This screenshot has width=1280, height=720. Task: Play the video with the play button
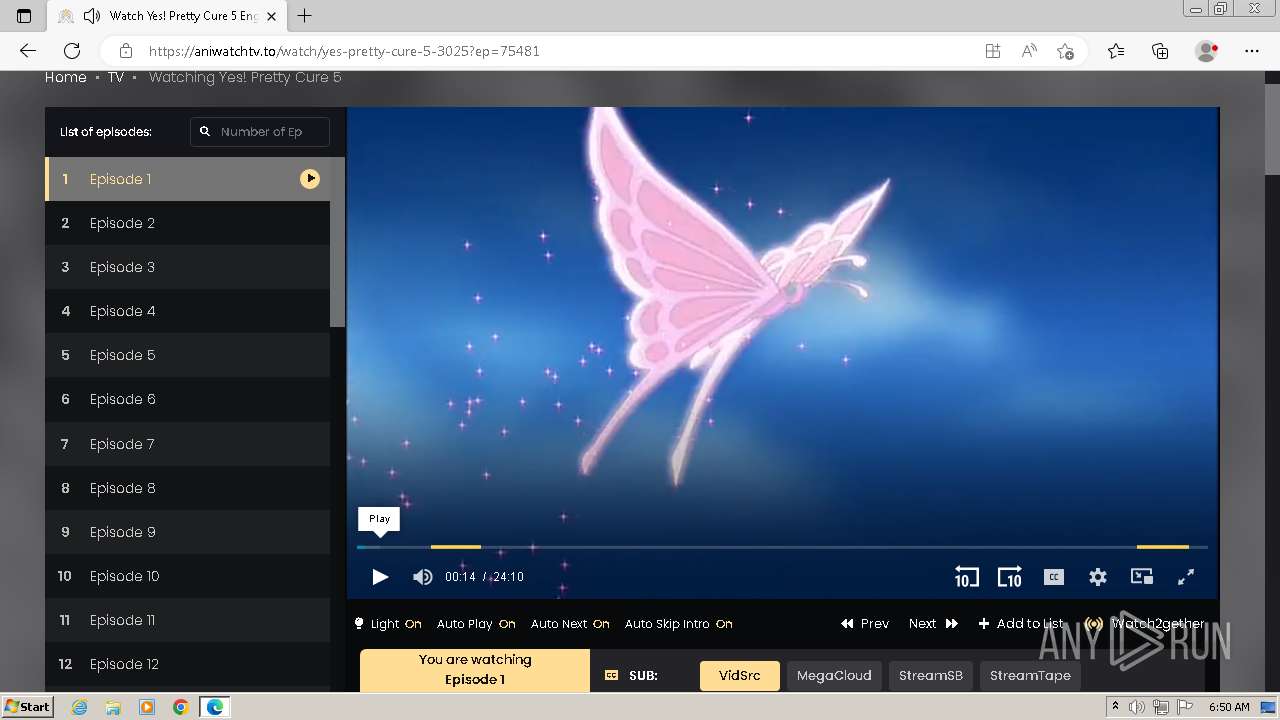tap(380, 577)
